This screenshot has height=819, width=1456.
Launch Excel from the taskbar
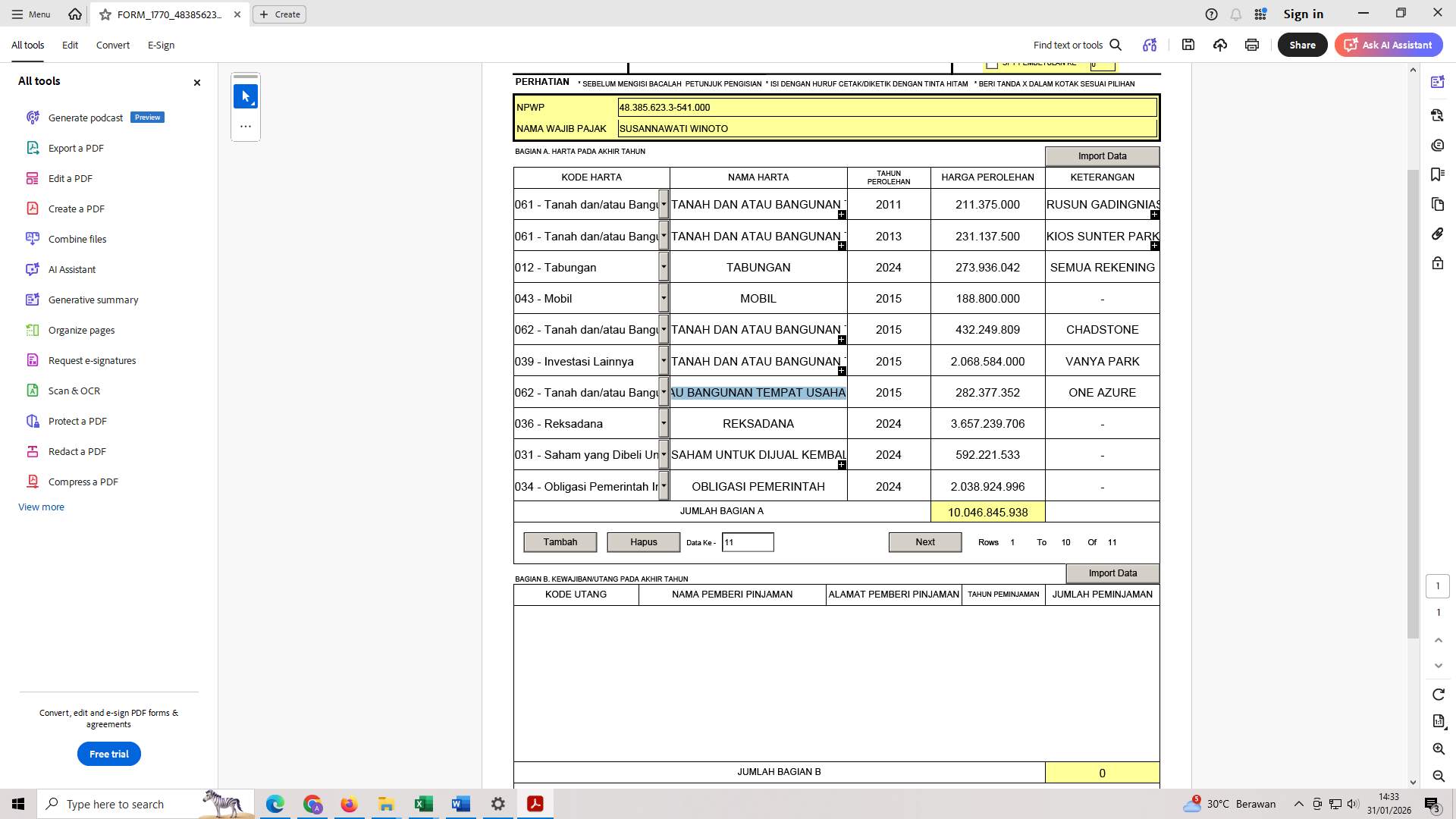click(423, 804)
